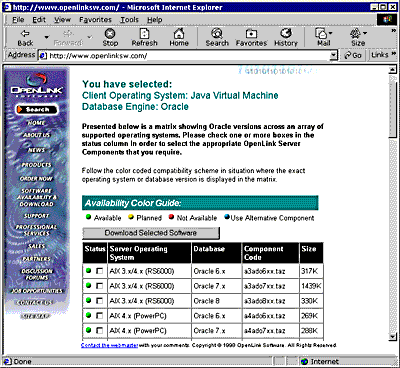This screenshot has width=400, height=368.
Task: Open HOME in the sidebar
Action: click(x=36, y=123)
